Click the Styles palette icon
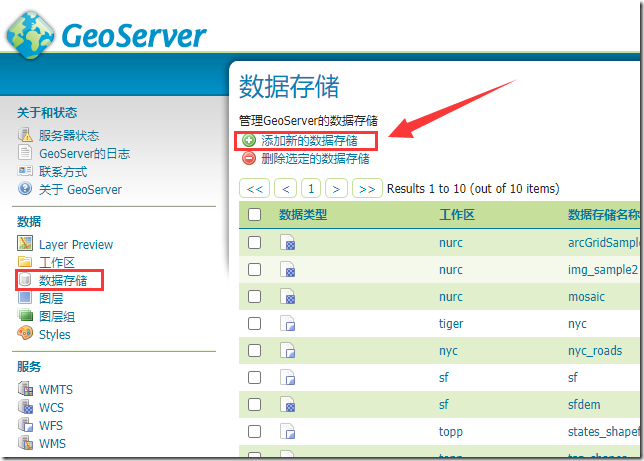 click(25, 333)
